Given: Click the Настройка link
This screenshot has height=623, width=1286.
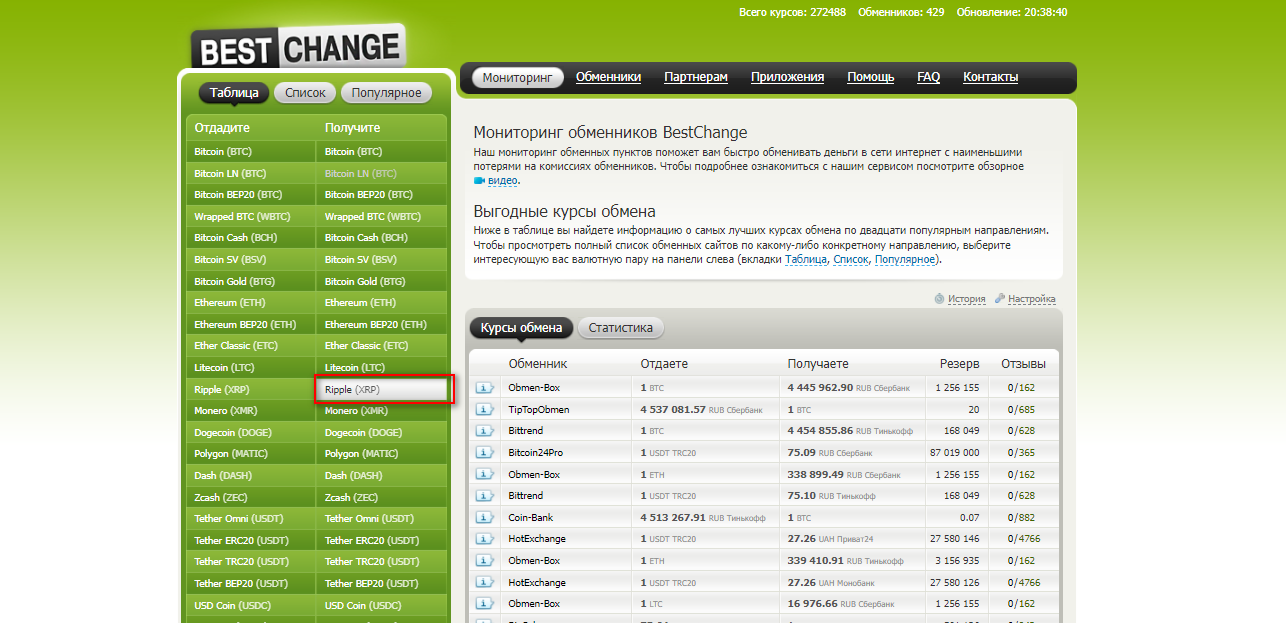Looking at the screenshot, I should [x=1032, y=299].
